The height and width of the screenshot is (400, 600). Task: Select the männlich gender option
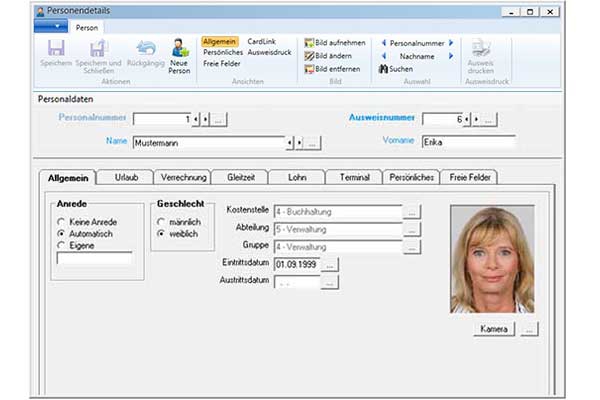[162, 220]
